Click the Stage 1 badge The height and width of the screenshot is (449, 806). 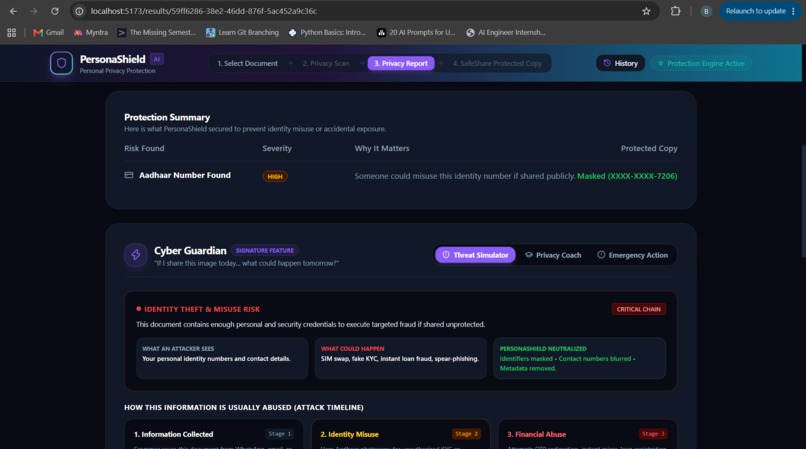pyautogui.click(x=280, y=434)
